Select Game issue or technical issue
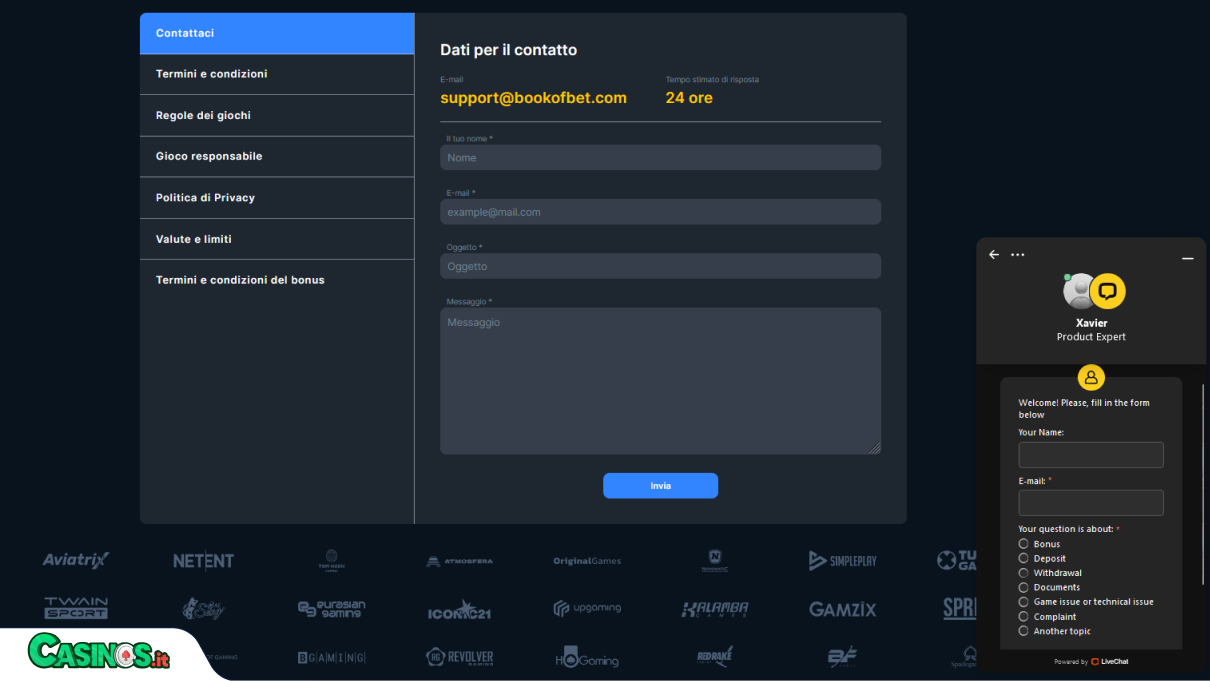 [1023, 602]
